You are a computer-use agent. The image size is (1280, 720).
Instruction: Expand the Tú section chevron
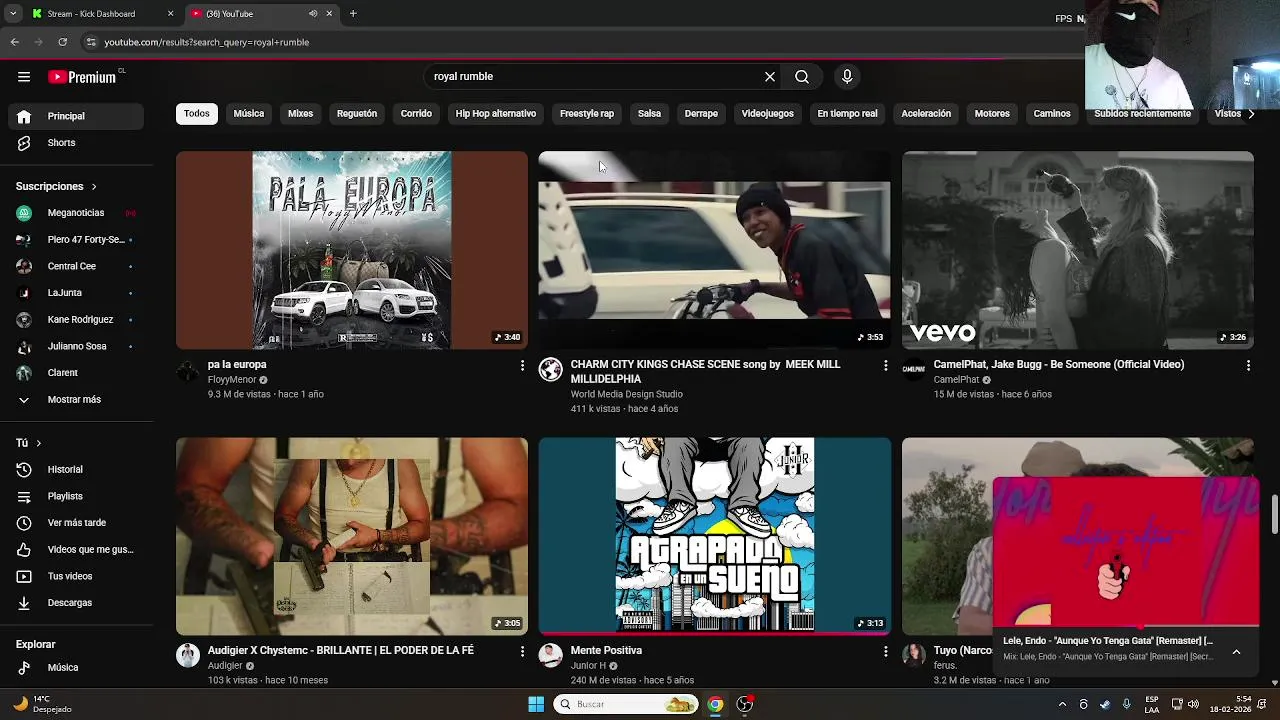tap(39, 443)
